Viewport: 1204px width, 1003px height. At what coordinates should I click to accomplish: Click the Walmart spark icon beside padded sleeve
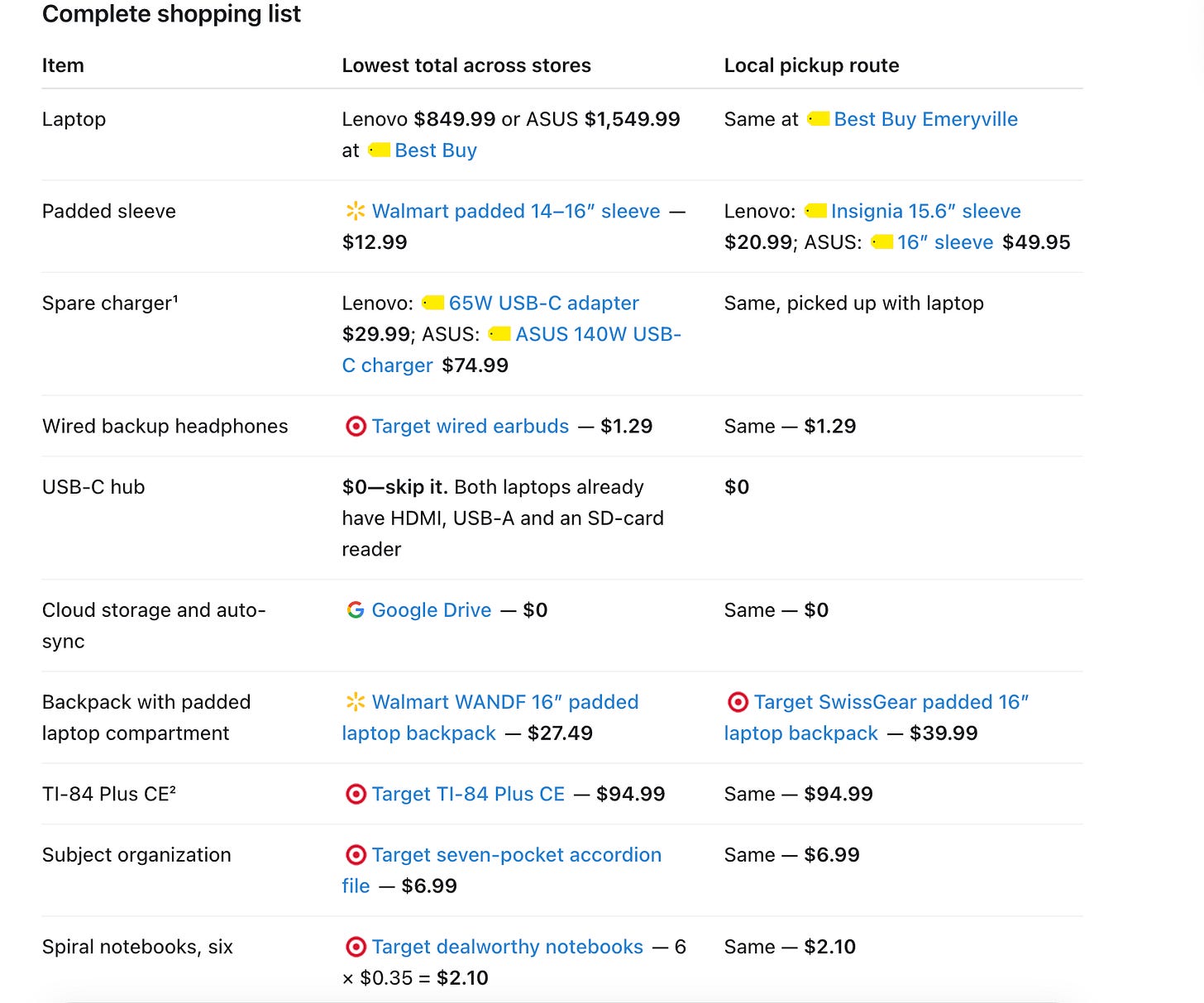click(x=356, y=211)
